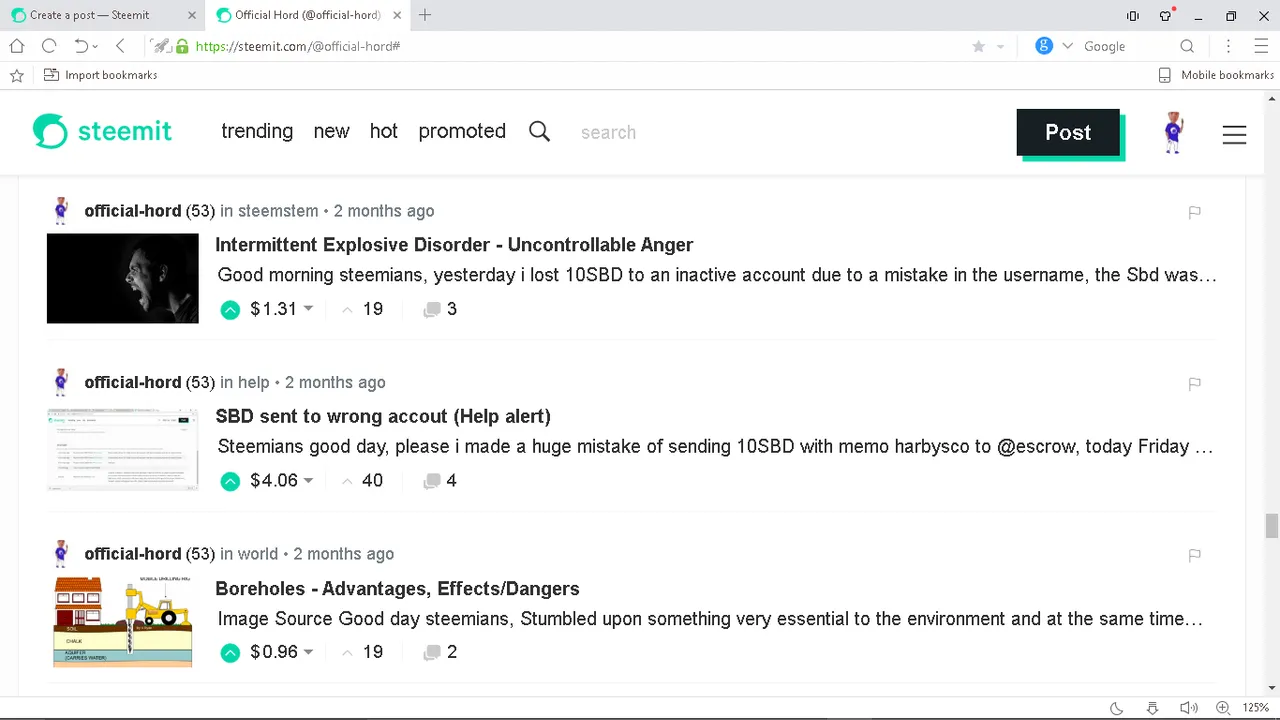
Task: Open the wallet screenshot thumbnail of SBD post
Action: [x=123, y=450]
